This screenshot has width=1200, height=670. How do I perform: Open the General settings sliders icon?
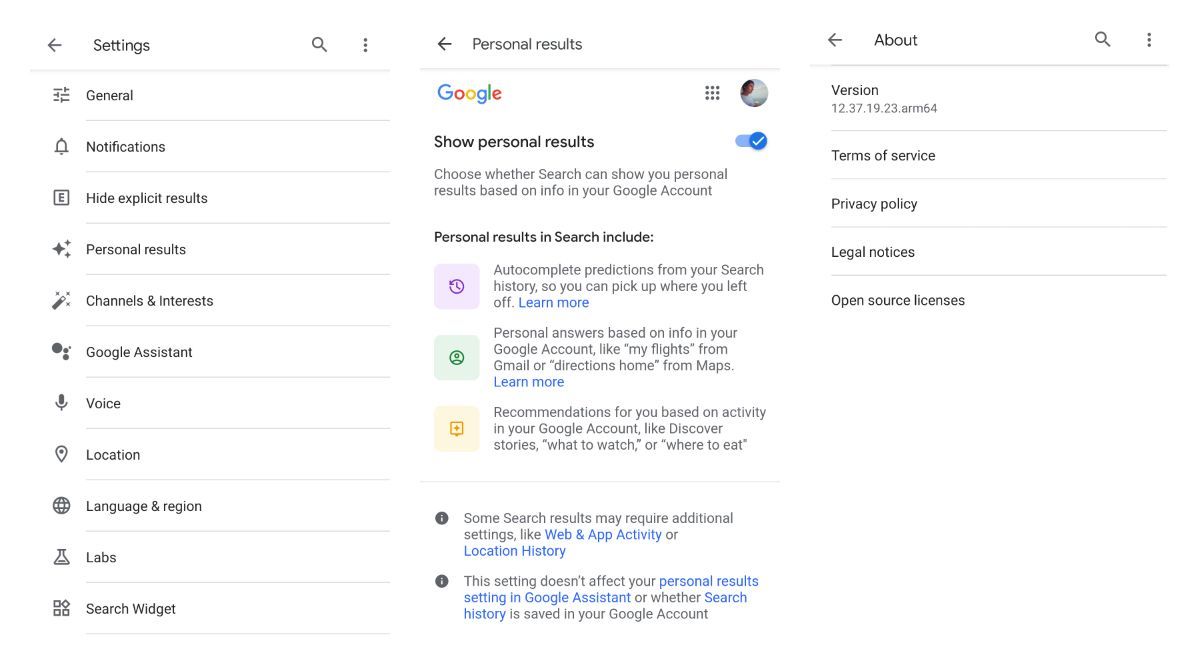click(x=60, y=95)
